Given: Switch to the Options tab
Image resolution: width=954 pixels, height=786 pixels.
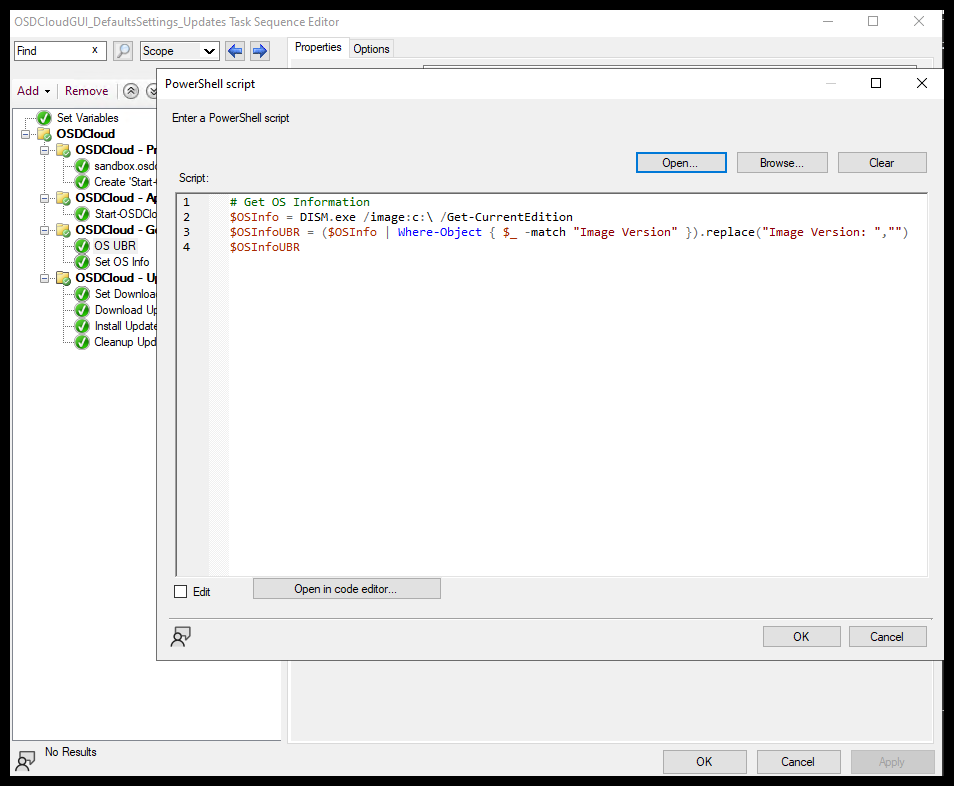Looking at the screenshot, I should tap(371, 47).
